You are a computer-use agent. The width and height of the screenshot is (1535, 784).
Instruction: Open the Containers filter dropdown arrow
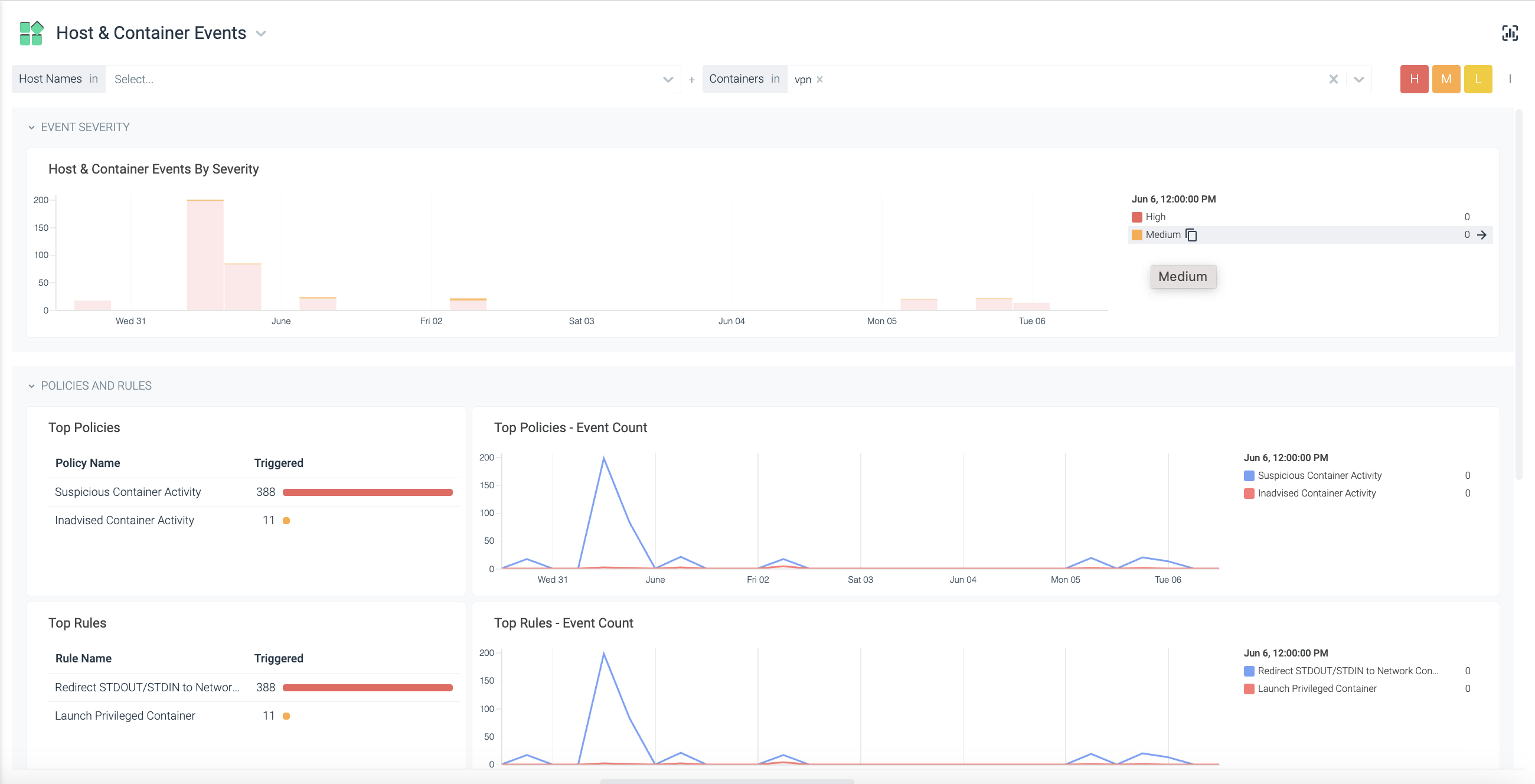tap(1358, 79)
